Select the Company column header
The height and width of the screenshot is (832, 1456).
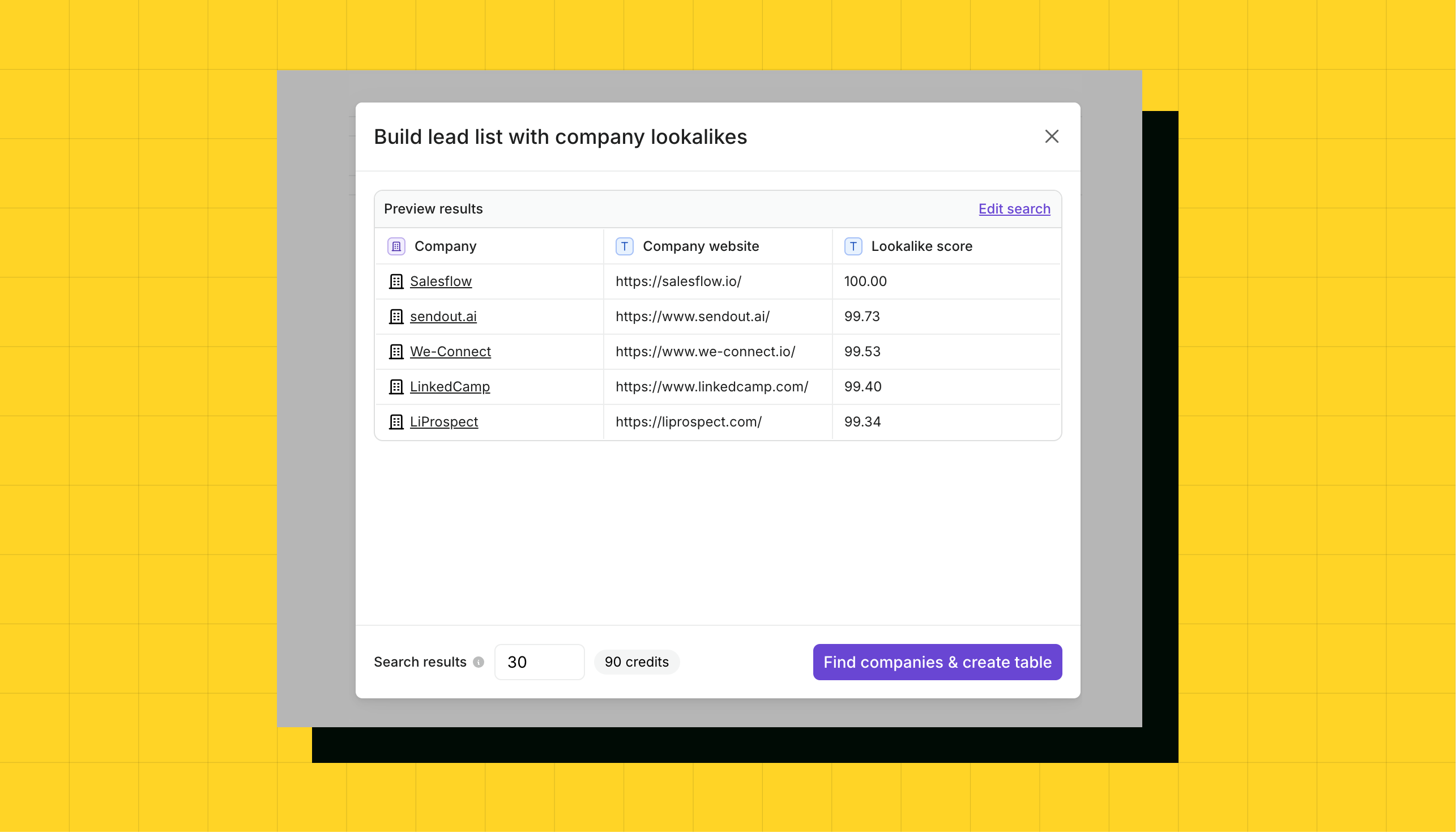pos(489,246)
